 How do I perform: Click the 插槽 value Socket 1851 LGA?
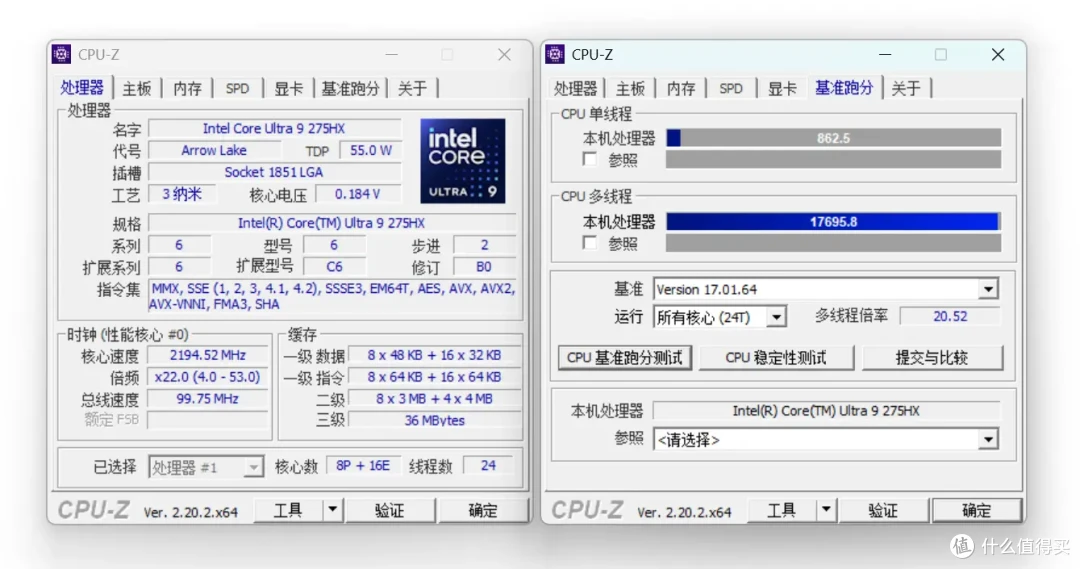(274, 172)
